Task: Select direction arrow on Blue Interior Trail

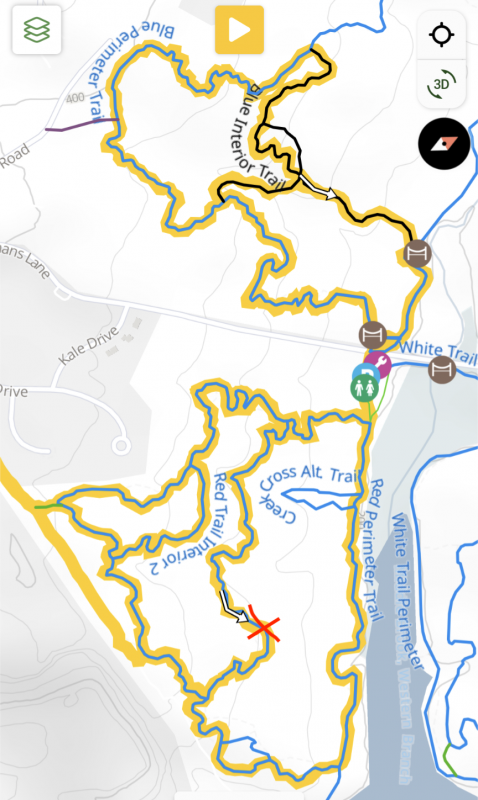Action: tap(318, 186)
